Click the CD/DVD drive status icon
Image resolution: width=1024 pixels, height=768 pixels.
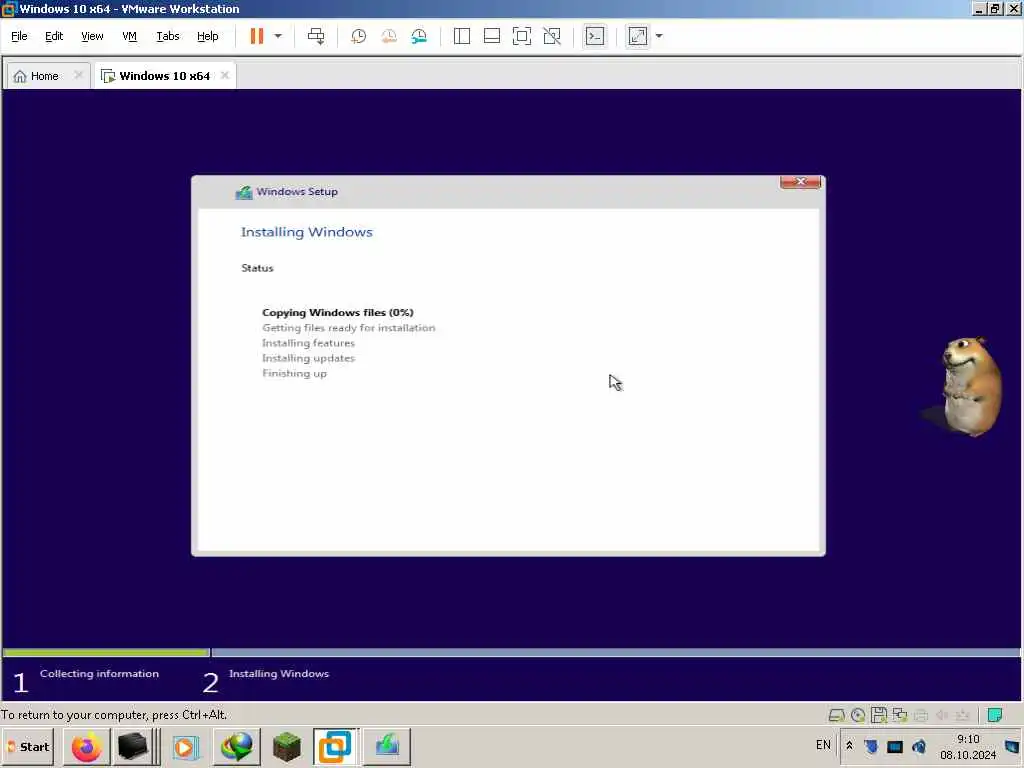858,715
